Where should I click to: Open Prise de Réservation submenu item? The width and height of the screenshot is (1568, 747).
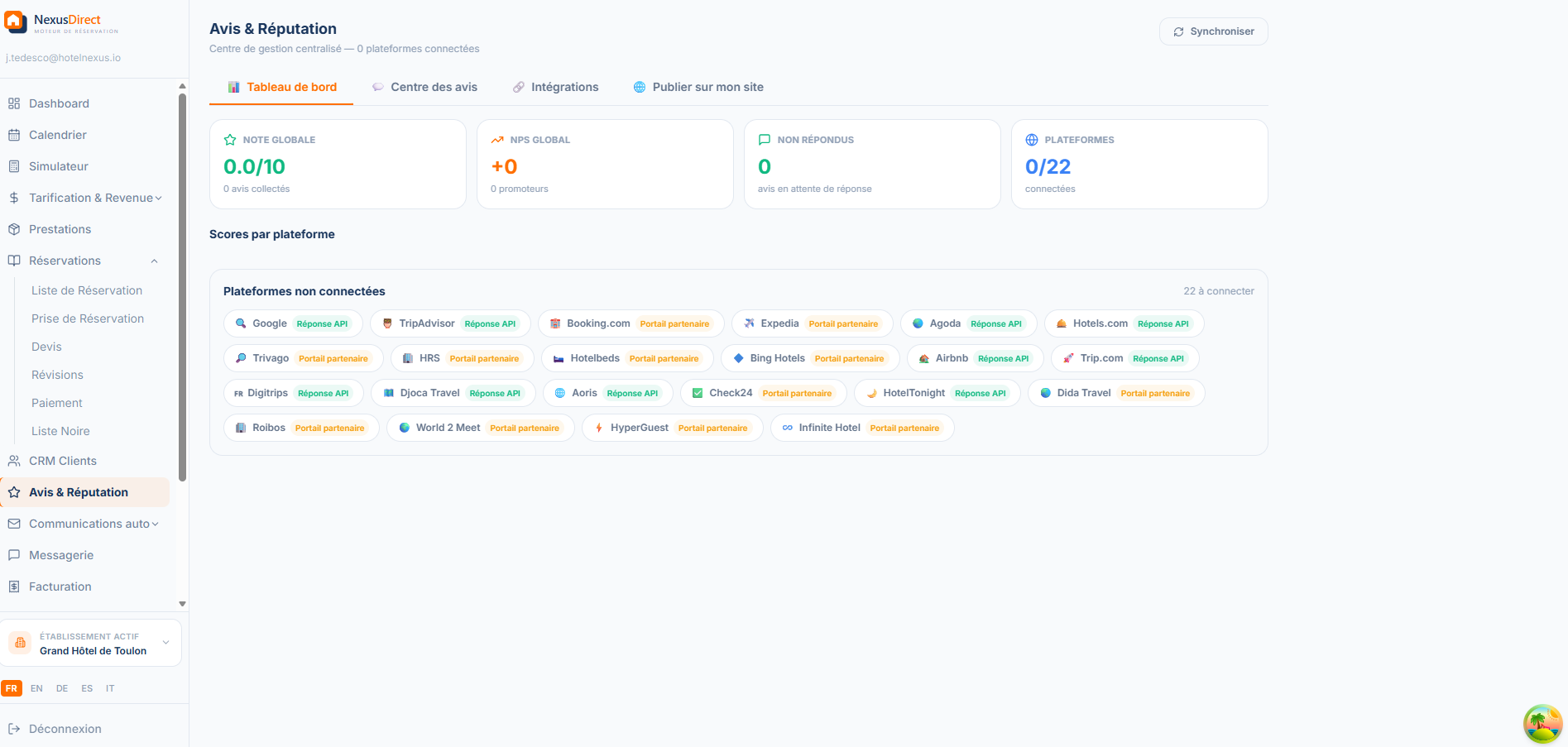point(88,318)
